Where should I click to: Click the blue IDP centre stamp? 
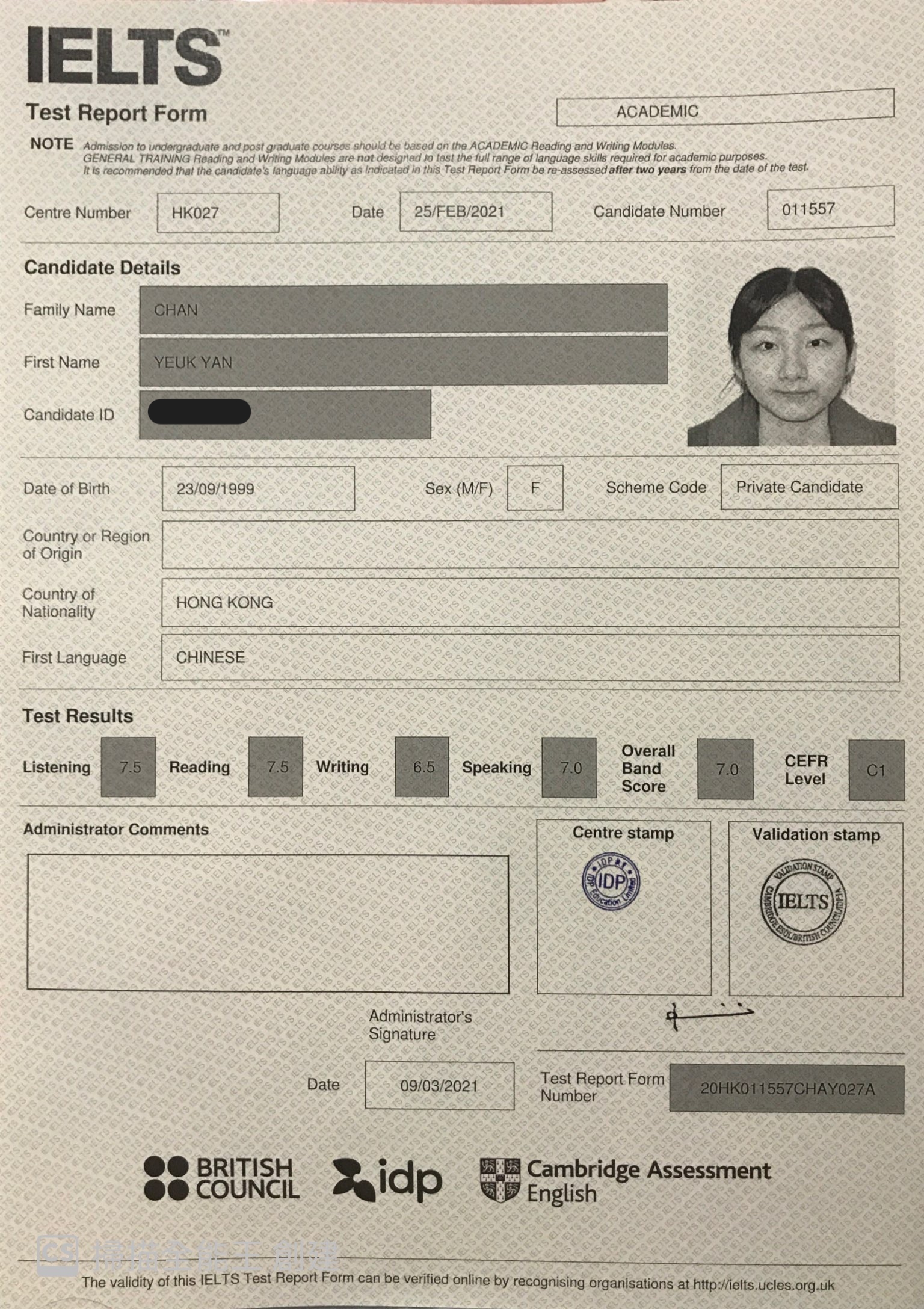[611, 881]
